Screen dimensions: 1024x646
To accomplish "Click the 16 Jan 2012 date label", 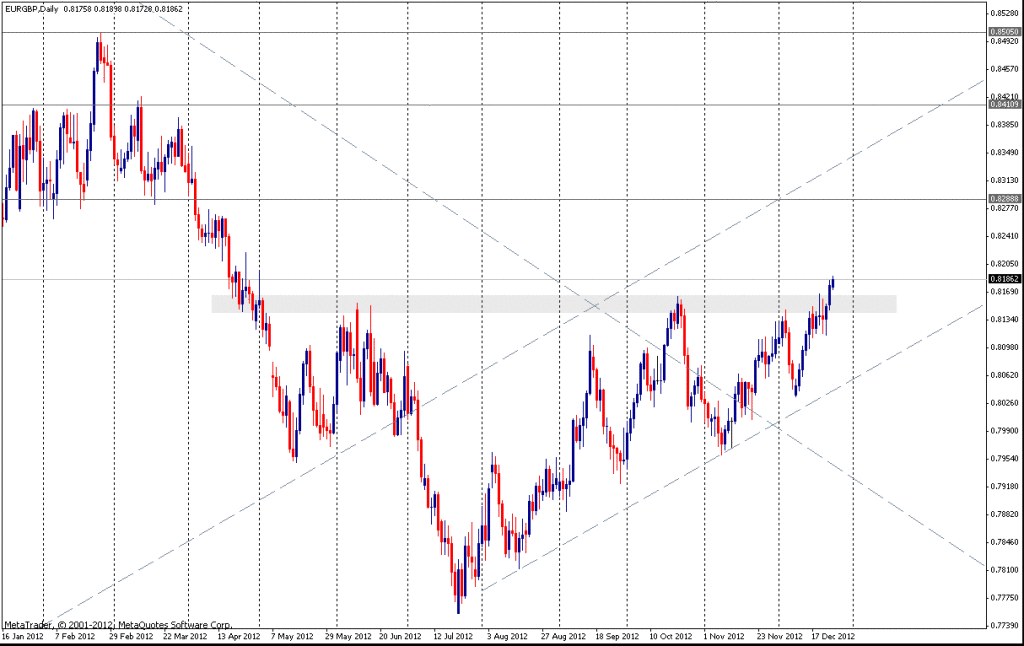I will tap(20, 635).
